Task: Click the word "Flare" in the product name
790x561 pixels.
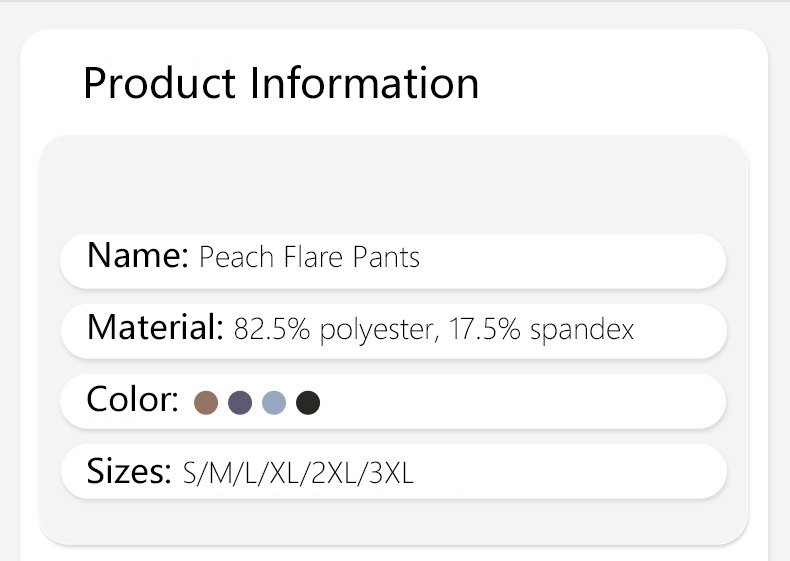Action: click(314, 258)
